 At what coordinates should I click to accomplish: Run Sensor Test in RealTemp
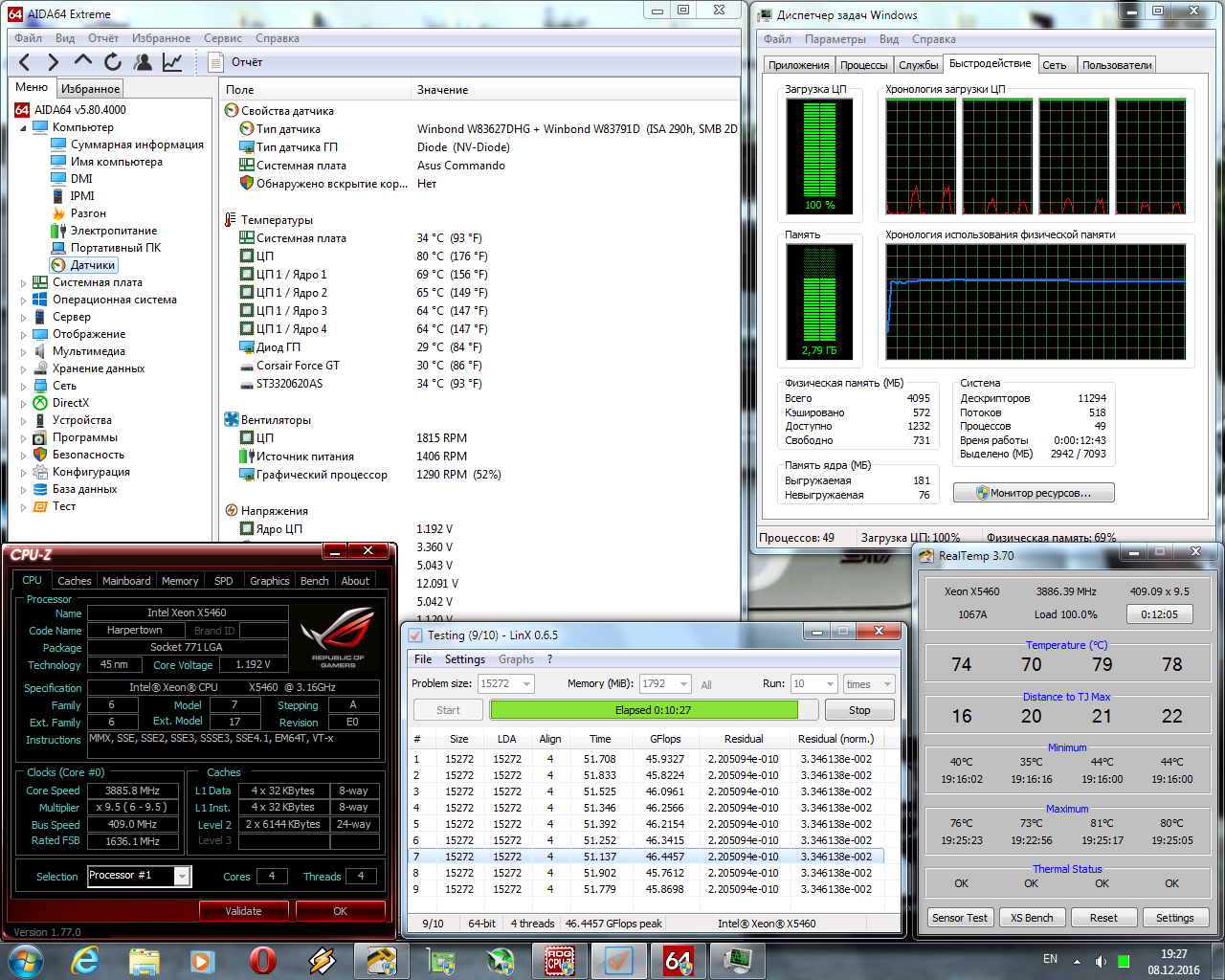[x=960, y=918]
